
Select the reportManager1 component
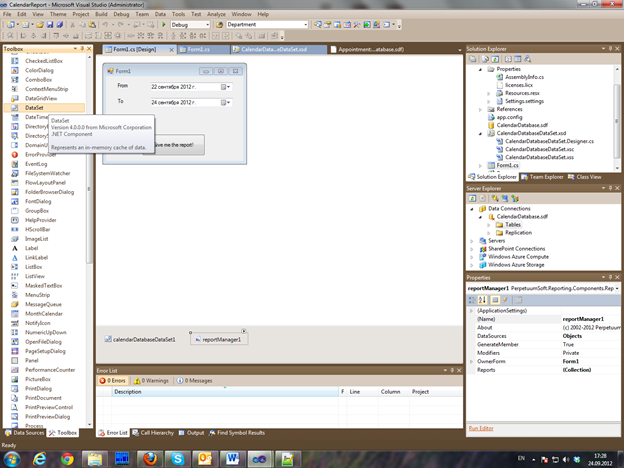(219, 339)
